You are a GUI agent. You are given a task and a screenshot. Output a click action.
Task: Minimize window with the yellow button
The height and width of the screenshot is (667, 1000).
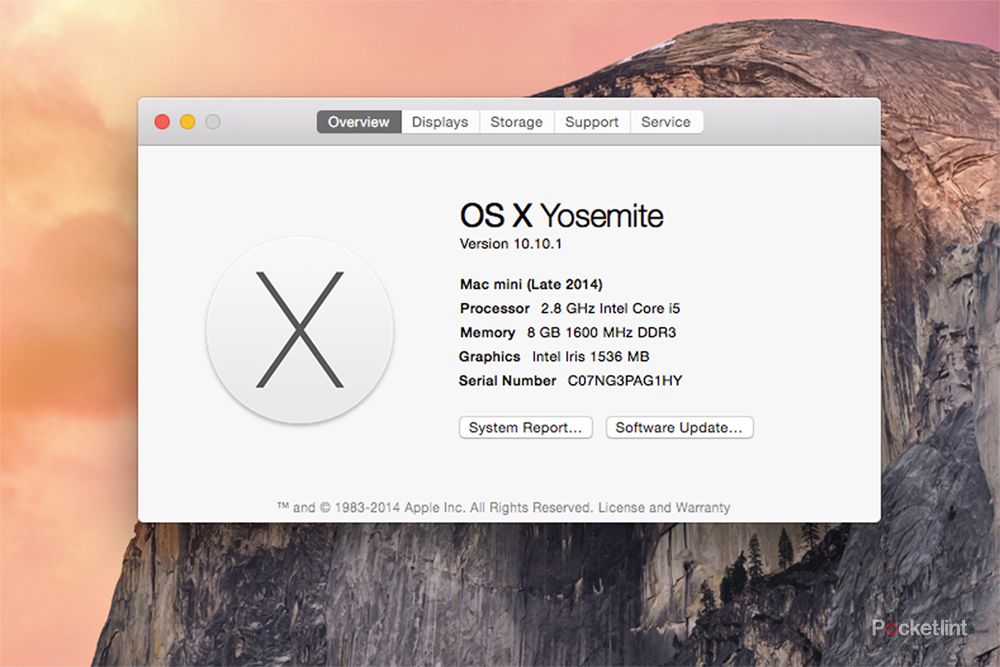click(188, 122)
